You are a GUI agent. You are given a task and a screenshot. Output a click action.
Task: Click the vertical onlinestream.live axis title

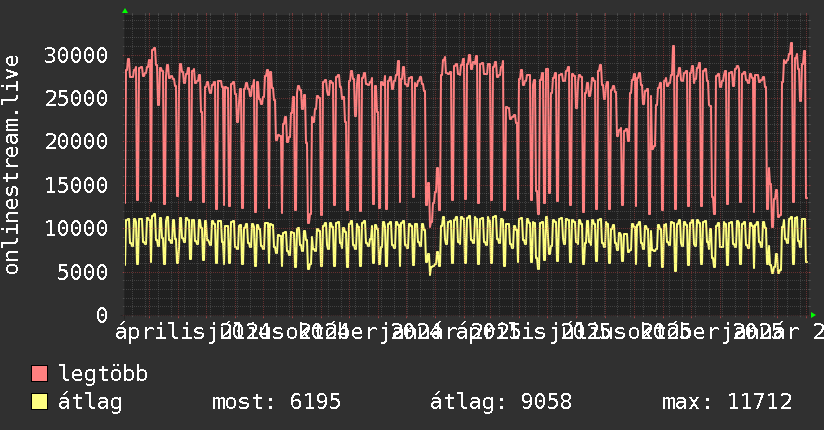[13, 165]
